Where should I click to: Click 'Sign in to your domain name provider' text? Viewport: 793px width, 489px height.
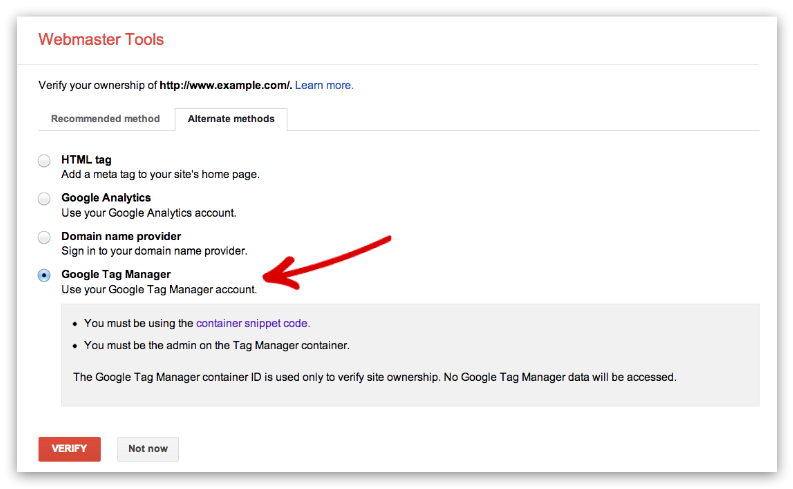[154, 250]
